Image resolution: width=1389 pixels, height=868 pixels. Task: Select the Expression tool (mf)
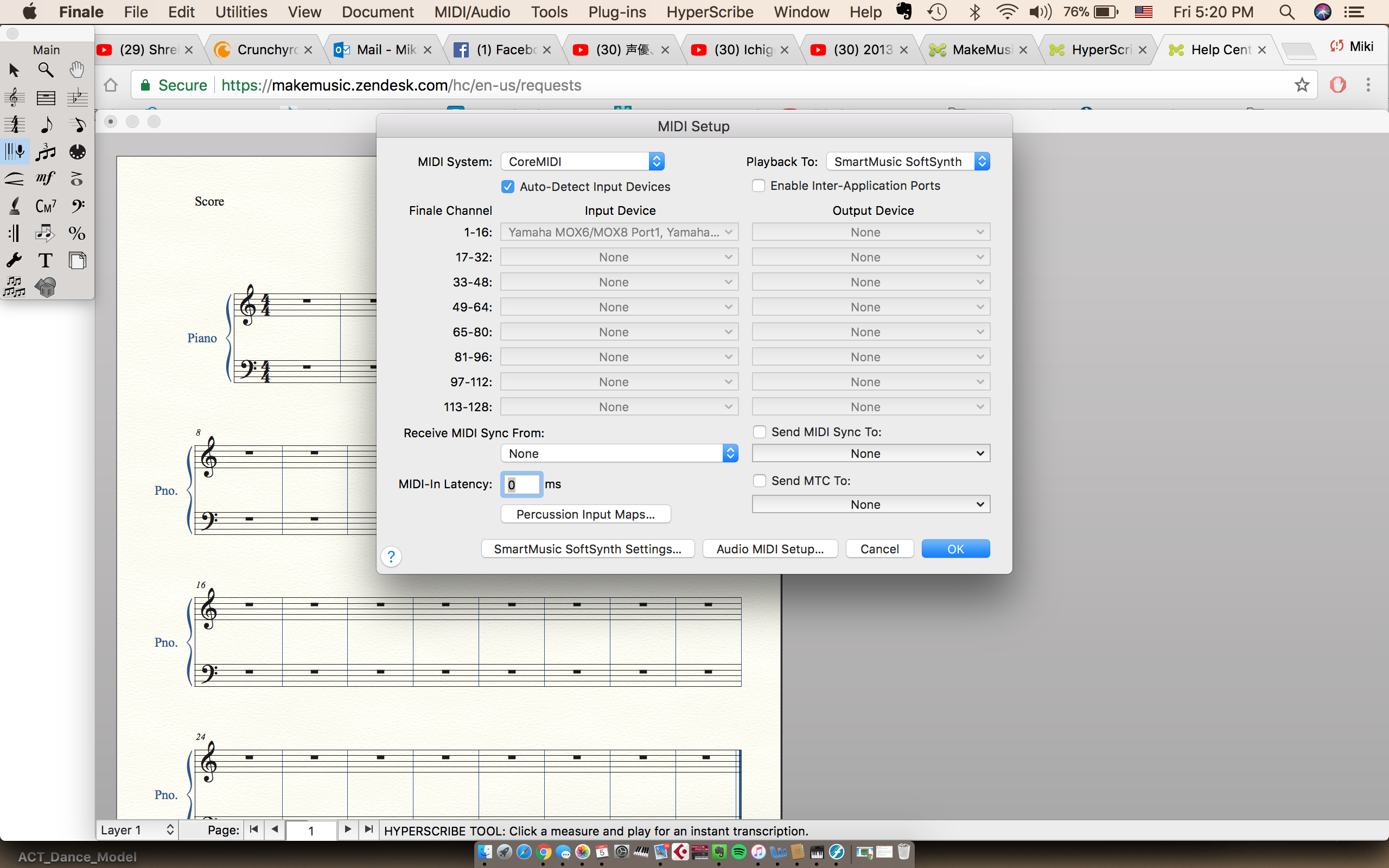[x=46, y=178]
